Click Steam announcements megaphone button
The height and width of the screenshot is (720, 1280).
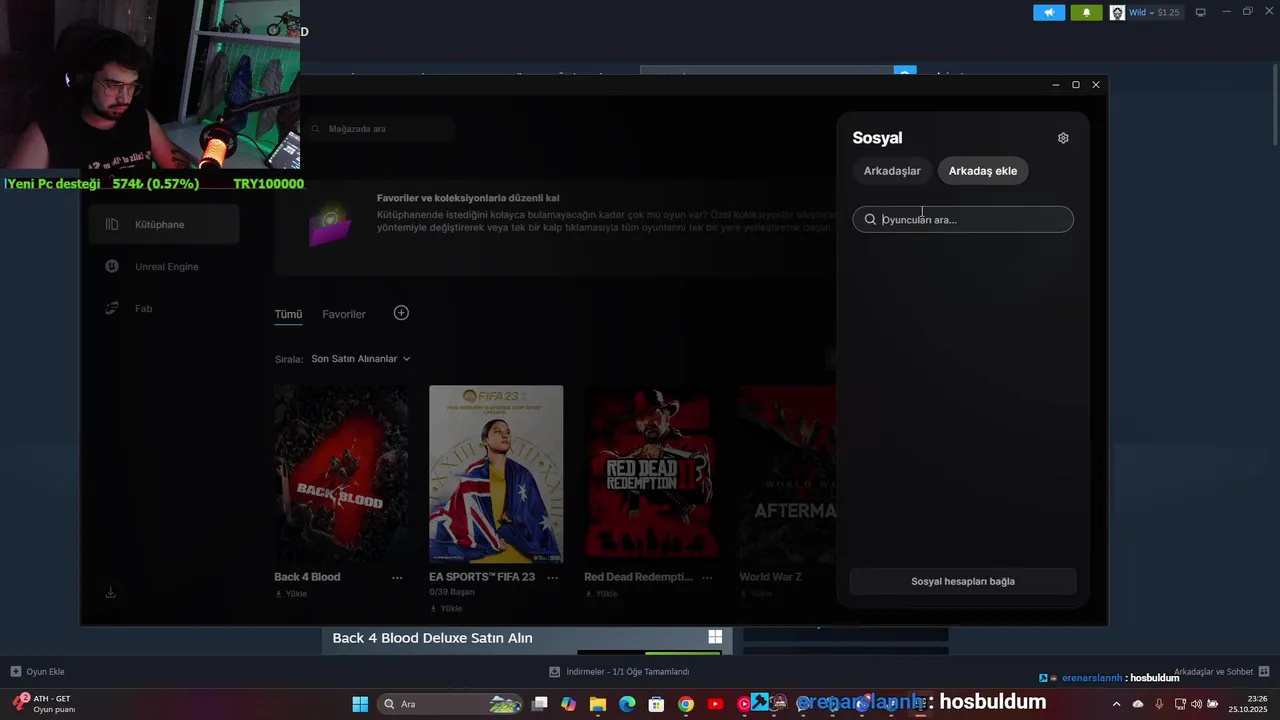click(1049, 12)
